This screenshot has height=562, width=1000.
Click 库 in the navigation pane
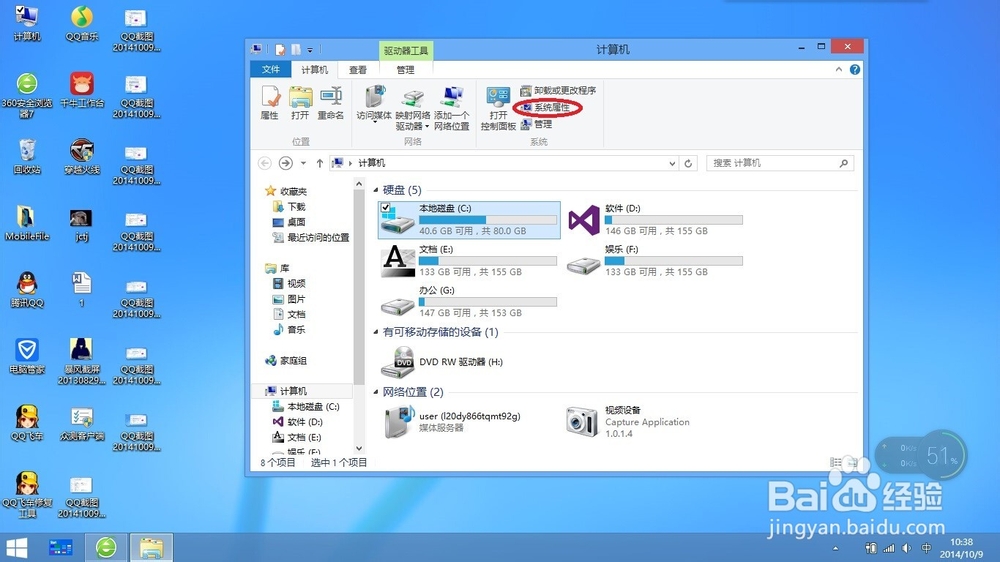(x=277, y=268)
